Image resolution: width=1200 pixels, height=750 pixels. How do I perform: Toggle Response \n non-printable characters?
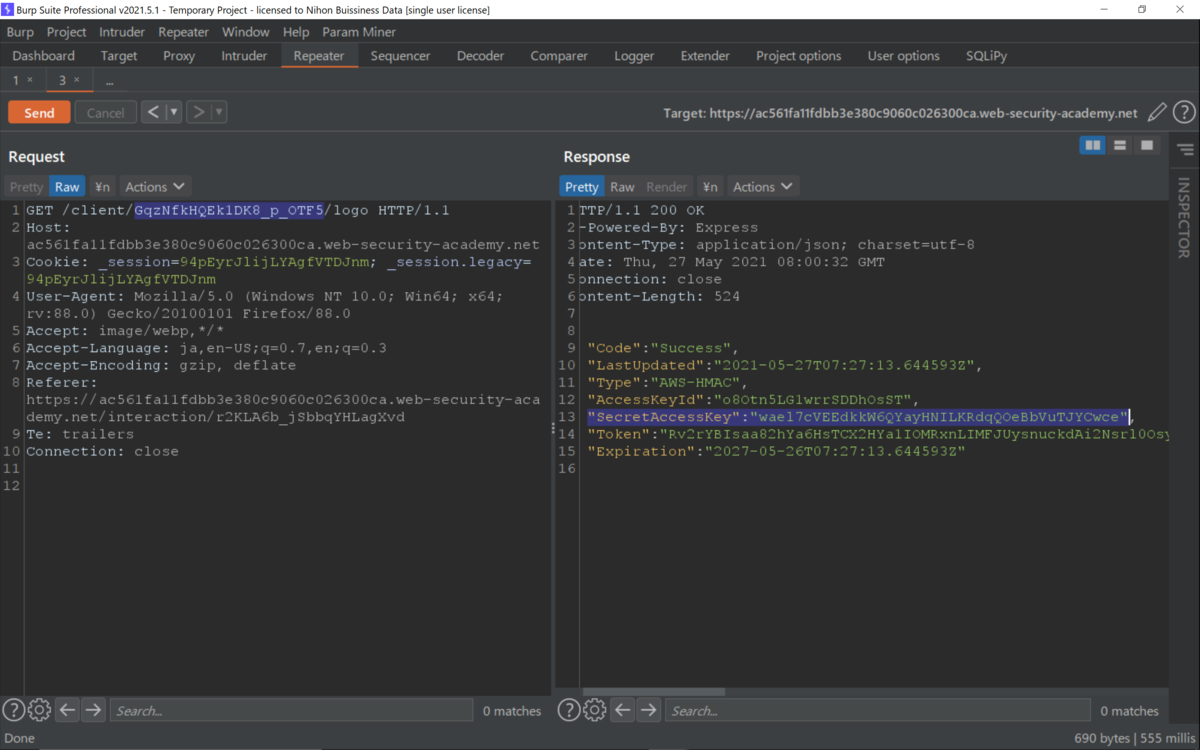(710, 187)
